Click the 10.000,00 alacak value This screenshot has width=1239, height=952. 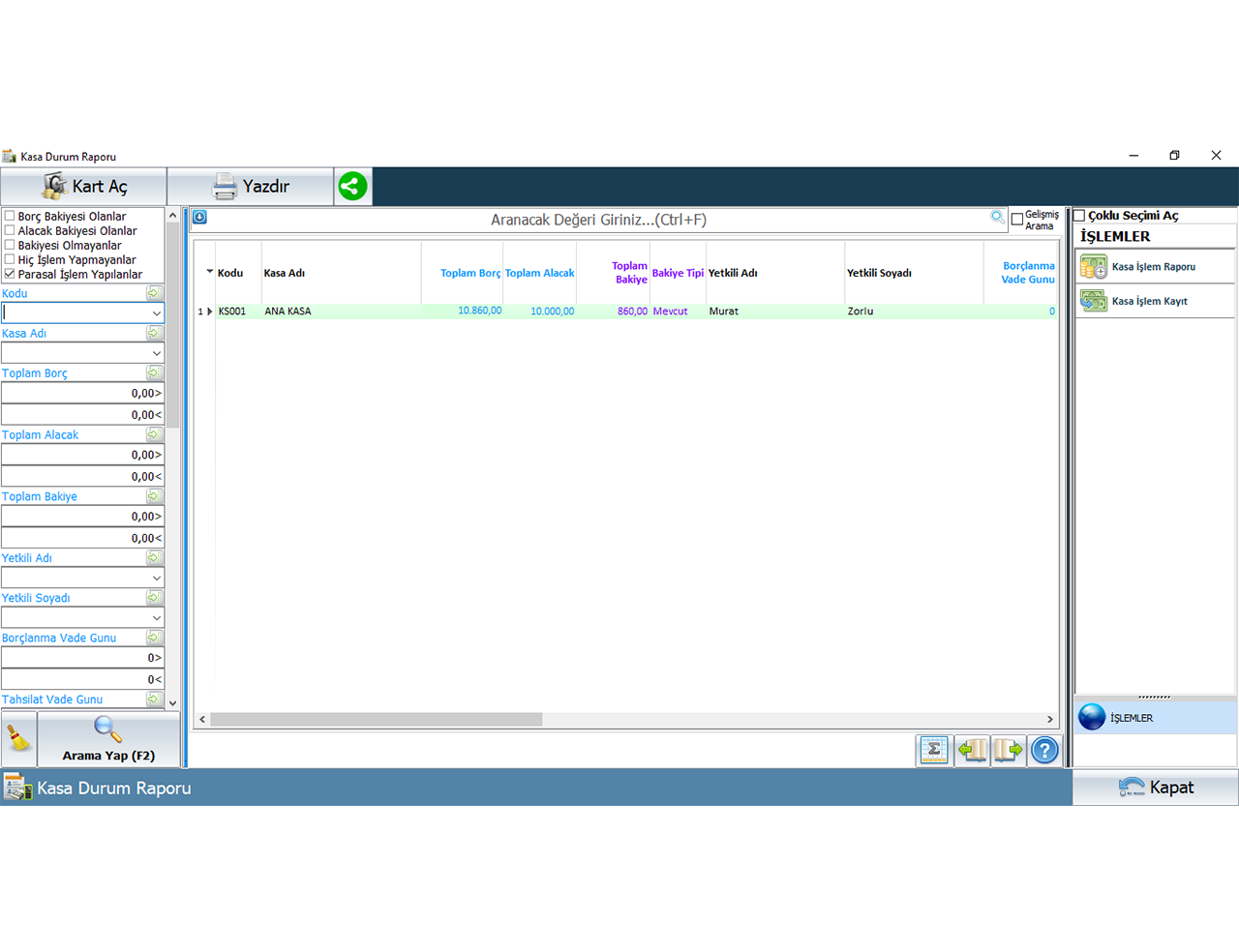tap(553, 312)
